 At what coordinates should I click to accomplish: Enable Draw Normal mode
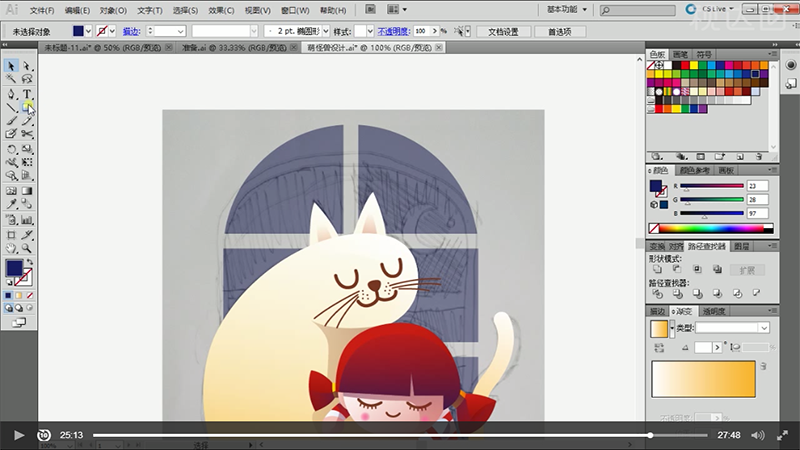coord(9,308)
